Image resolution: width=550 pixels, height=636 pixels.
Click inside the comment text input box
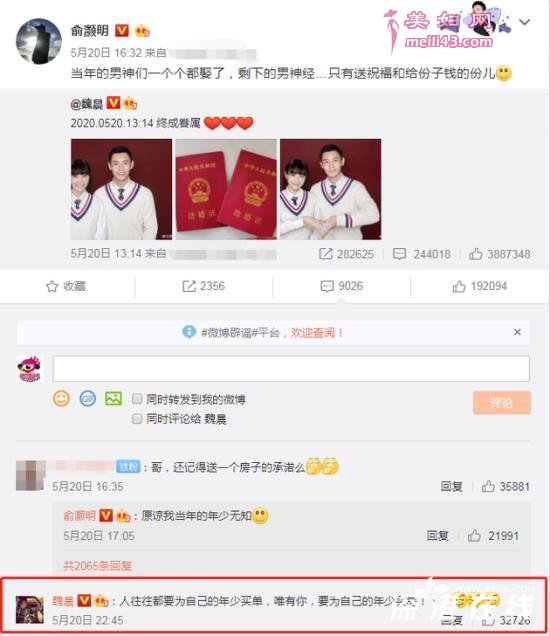coord(291,369)
